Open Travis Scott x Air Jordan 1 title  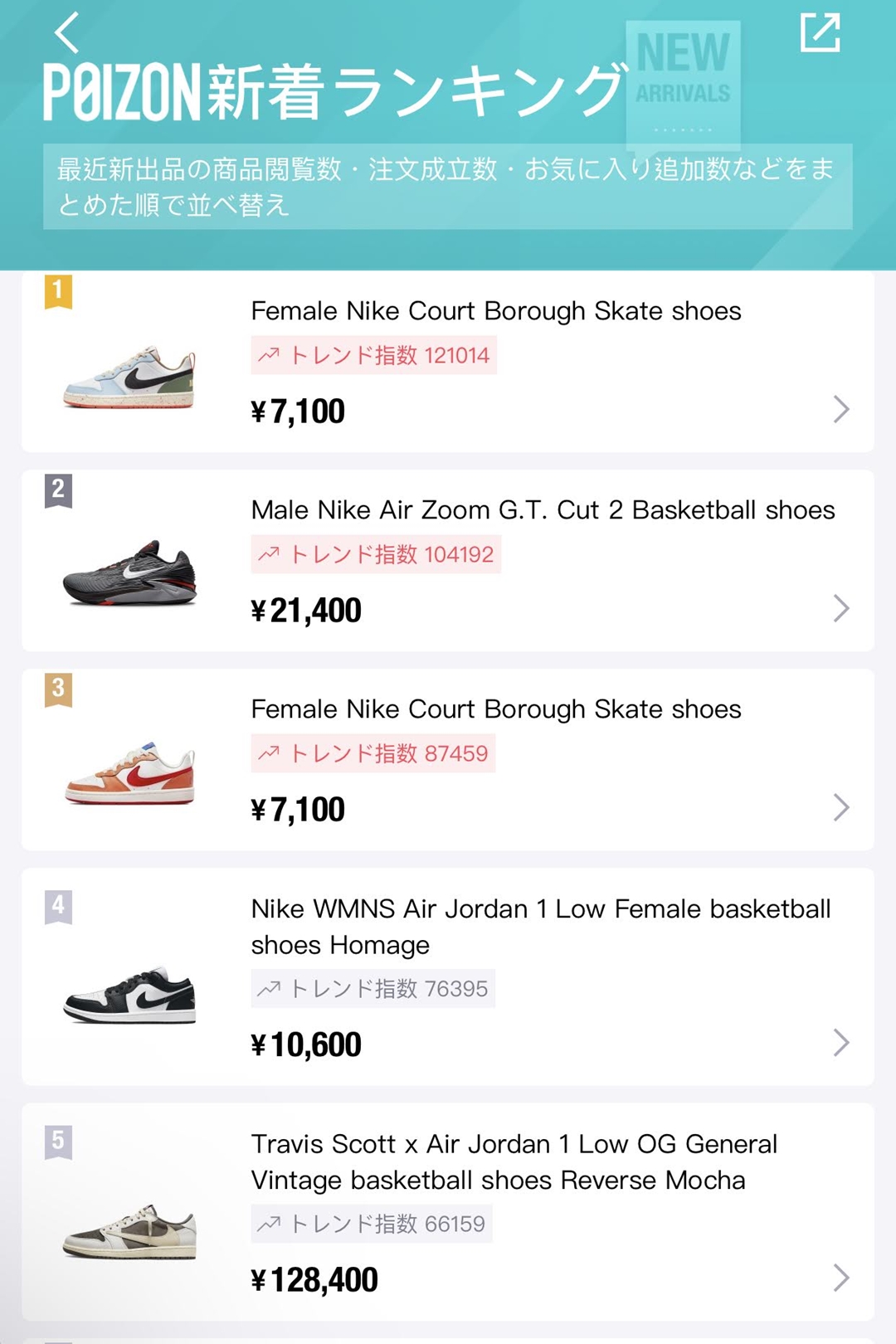514,1161
